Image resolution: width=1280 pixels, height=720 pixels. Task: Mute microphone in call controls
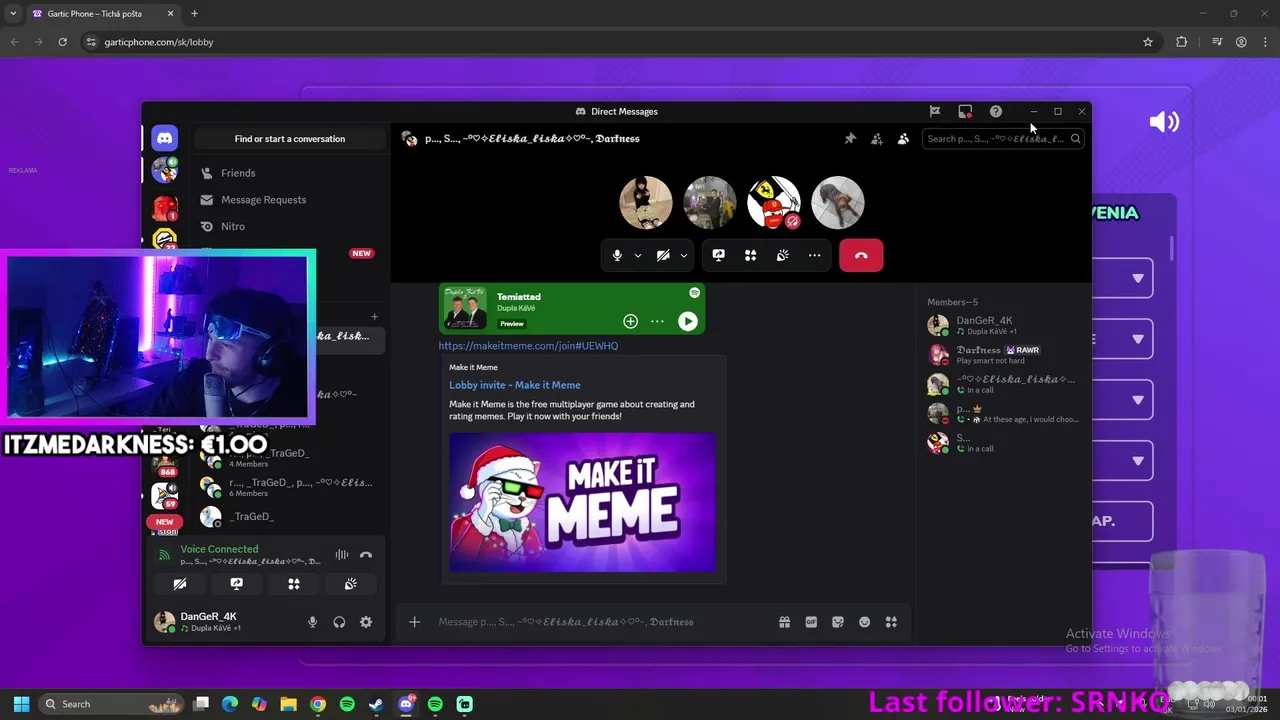pyautogui.click(x=617, y=255)
